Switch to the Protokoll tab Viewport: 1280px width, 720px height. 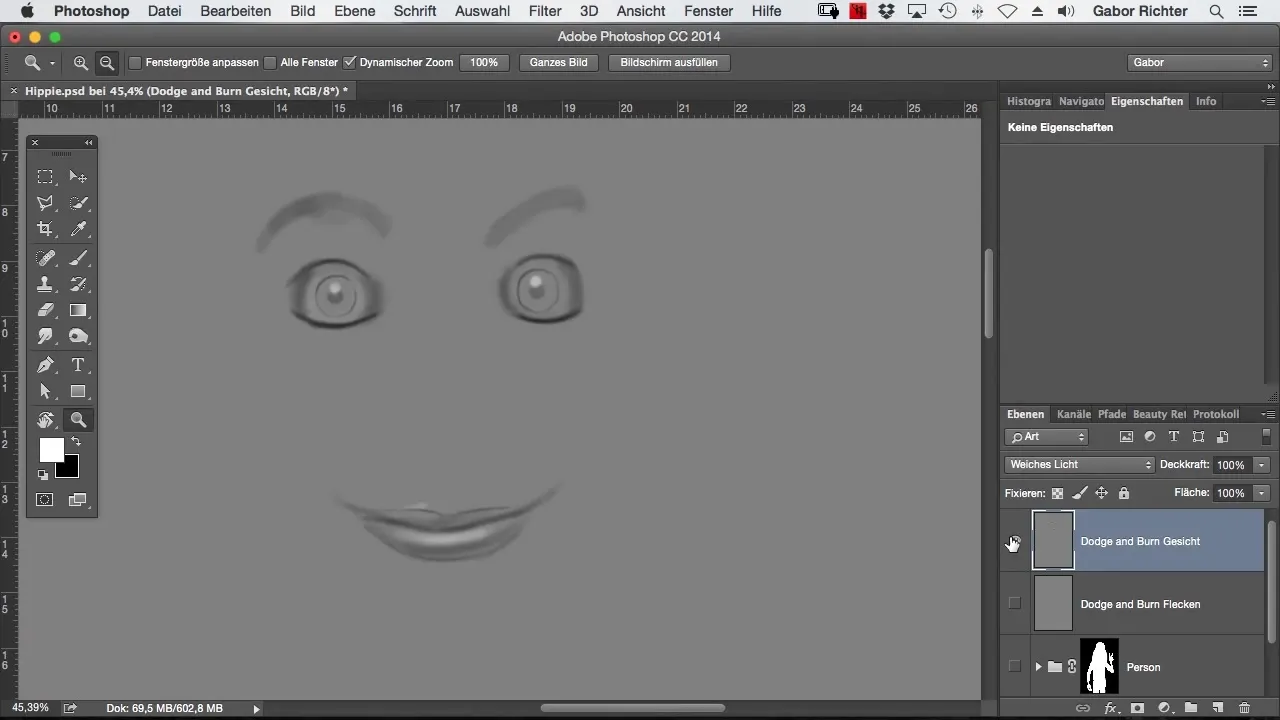tap(1216, 414)
